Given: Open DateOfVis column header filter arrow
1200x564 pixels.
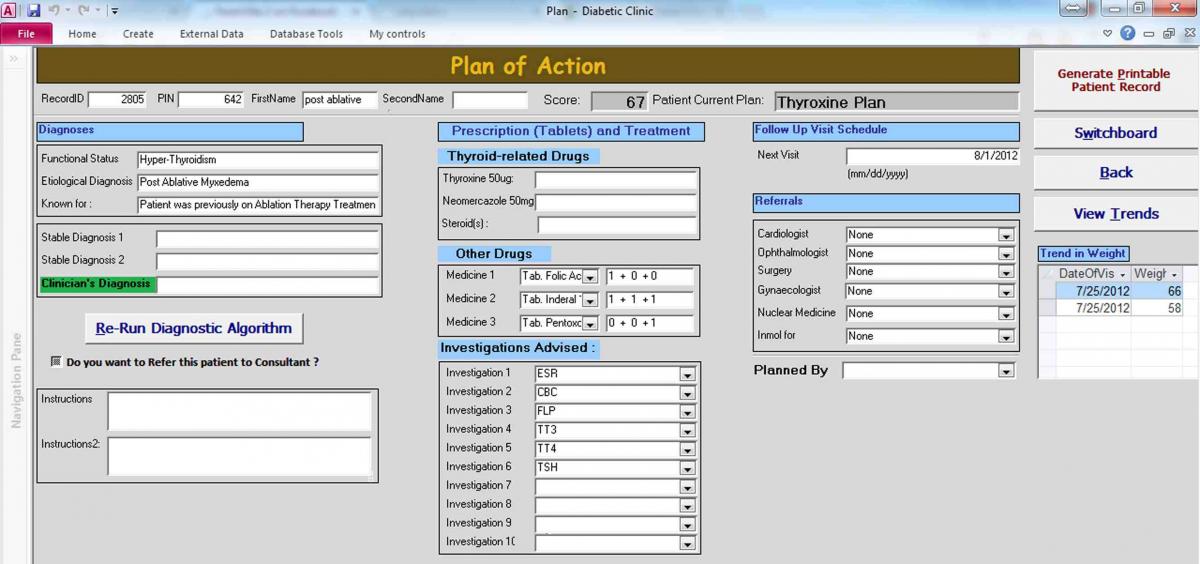Looking at the screenshot, I should (x=1123, y=274).
